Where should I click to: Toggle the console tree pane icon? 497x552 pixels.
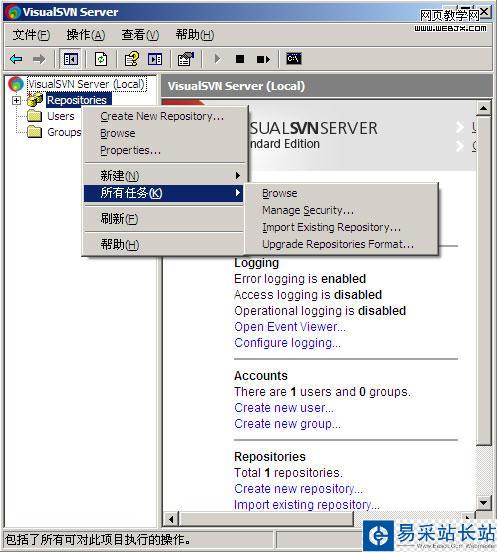(x=71, y=59)
